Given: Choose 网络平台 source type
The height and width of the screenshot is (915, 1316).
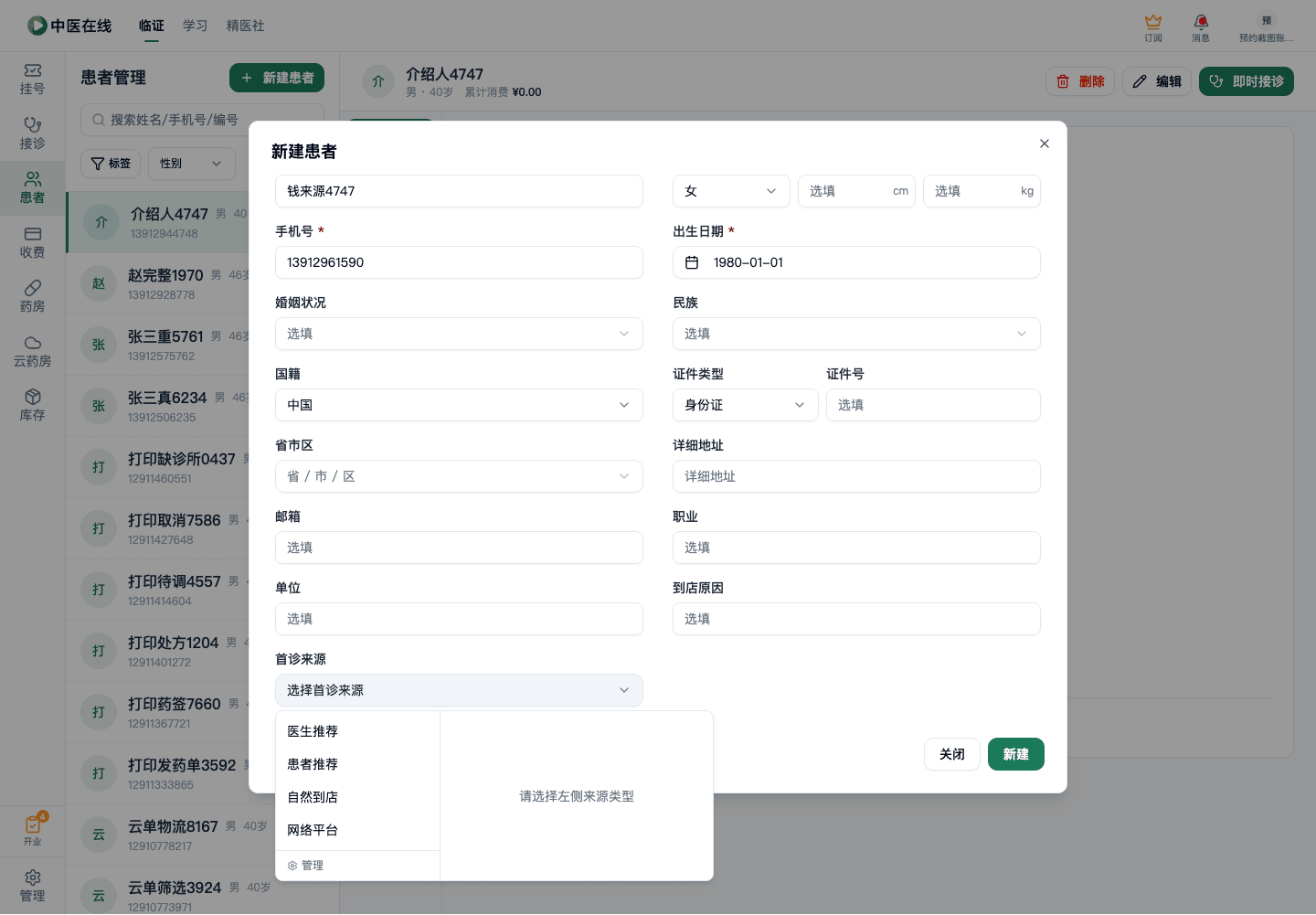Looking at the screenshot, I should [357, 830].
